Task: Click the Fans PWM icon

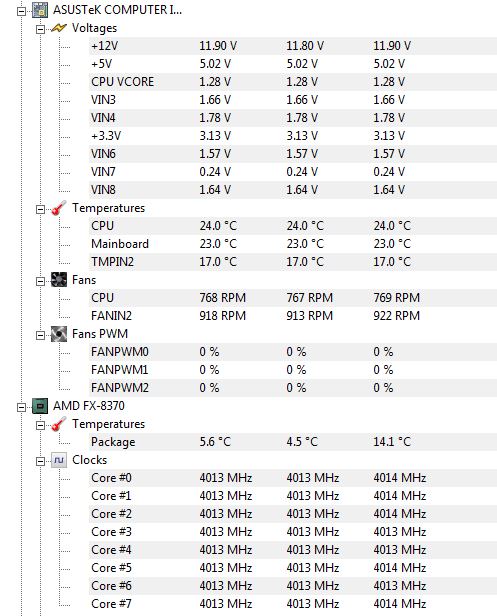Action: coord(59,334)
